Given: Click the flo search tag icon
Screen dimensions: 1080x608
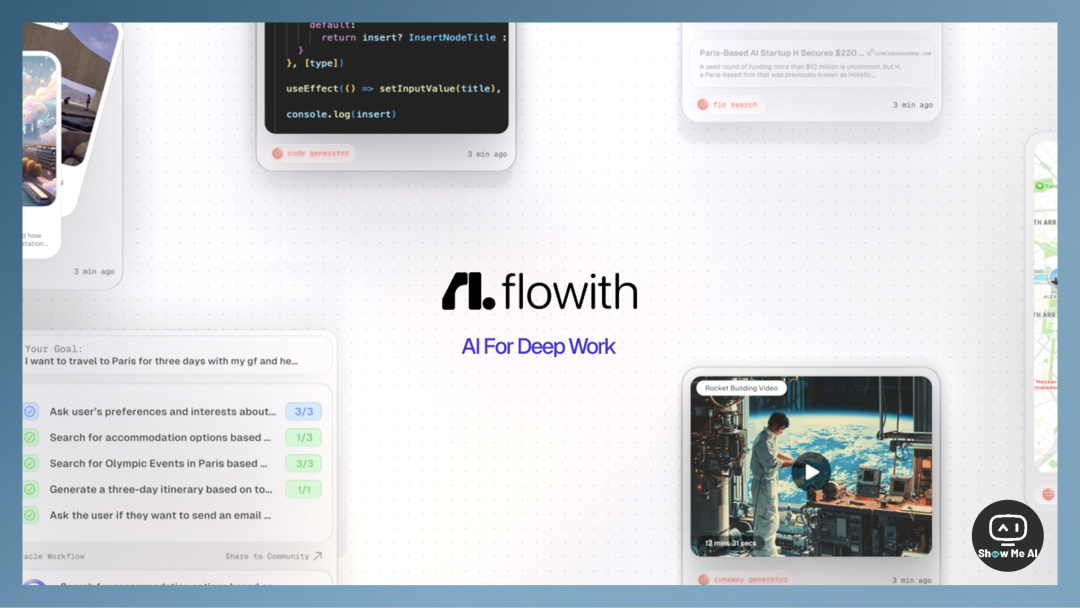Looking at the screenshot, I should 703,105.
